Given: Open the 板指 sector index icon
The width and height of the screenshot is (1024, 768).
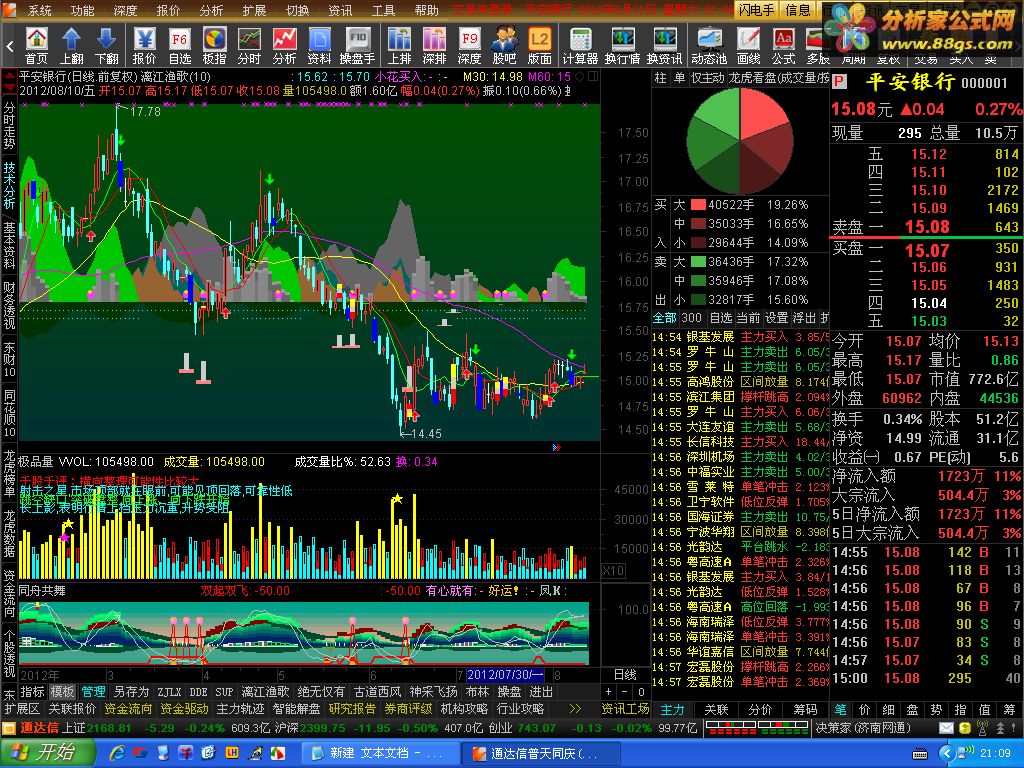Looking at the screenshot, I should click(214, 46).
